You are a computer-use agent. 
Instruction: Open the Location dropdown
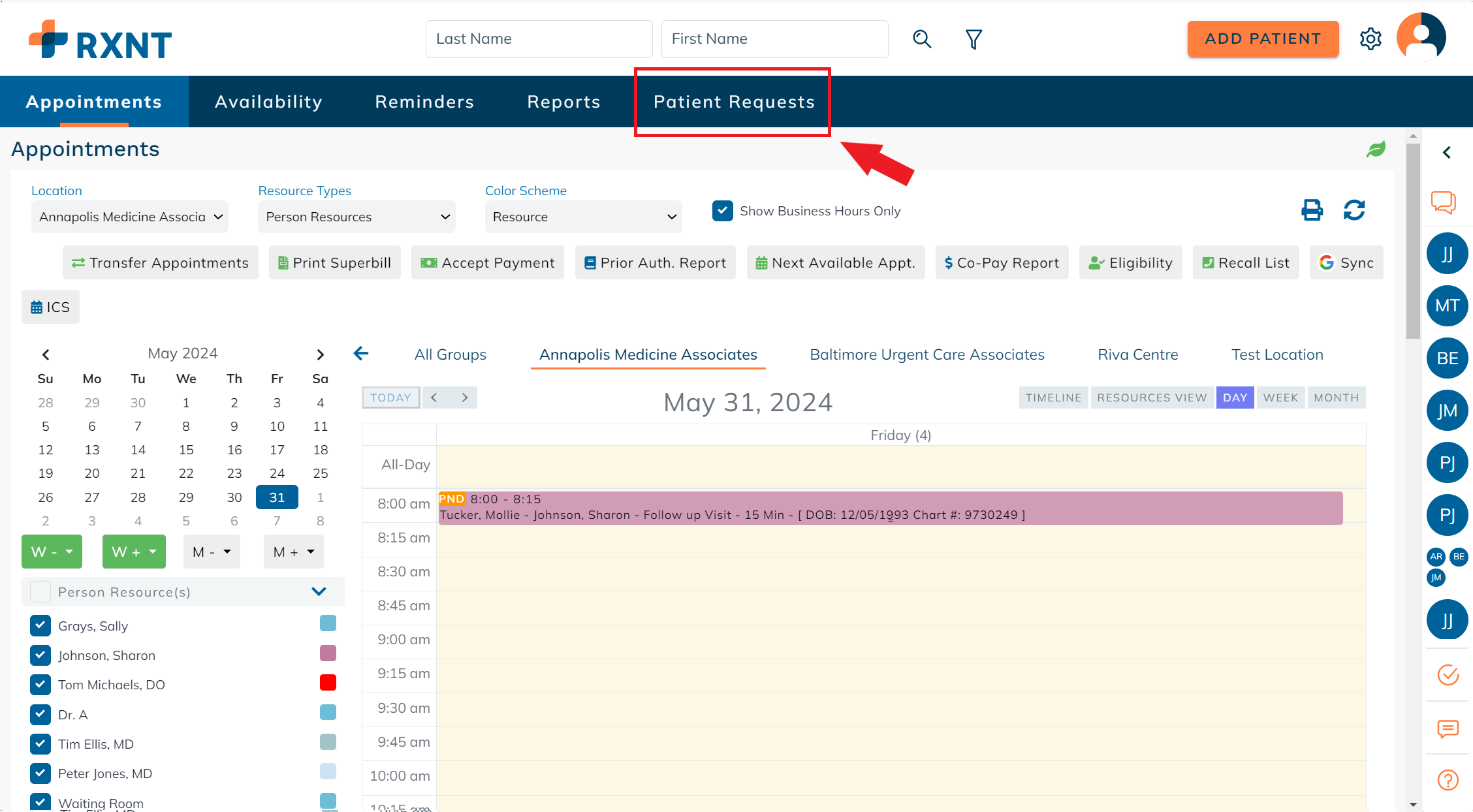point(130,217)
